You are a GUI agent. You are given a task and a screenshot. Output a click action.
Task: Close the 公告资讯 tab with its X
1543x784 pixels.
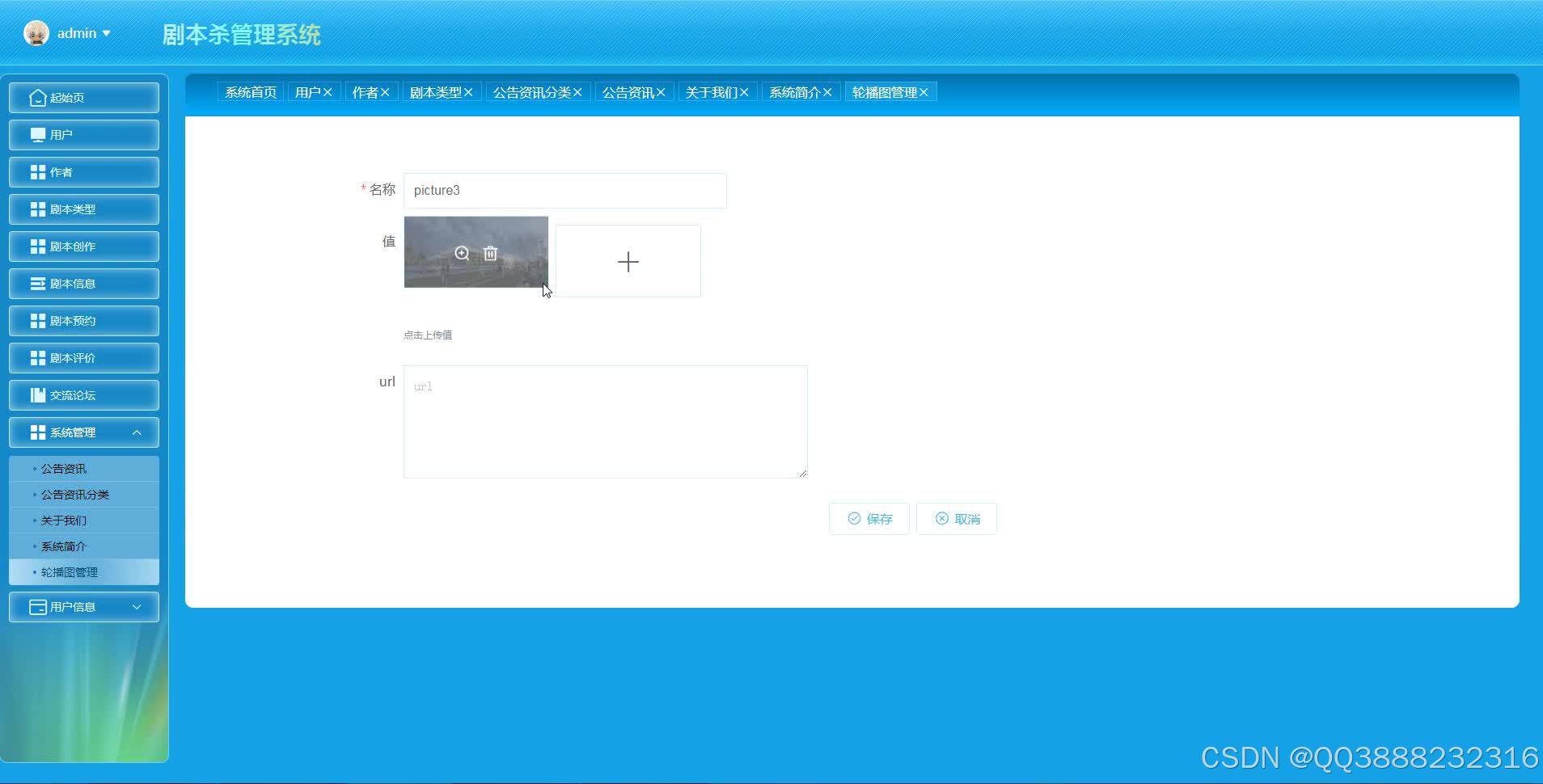[661, 92]
